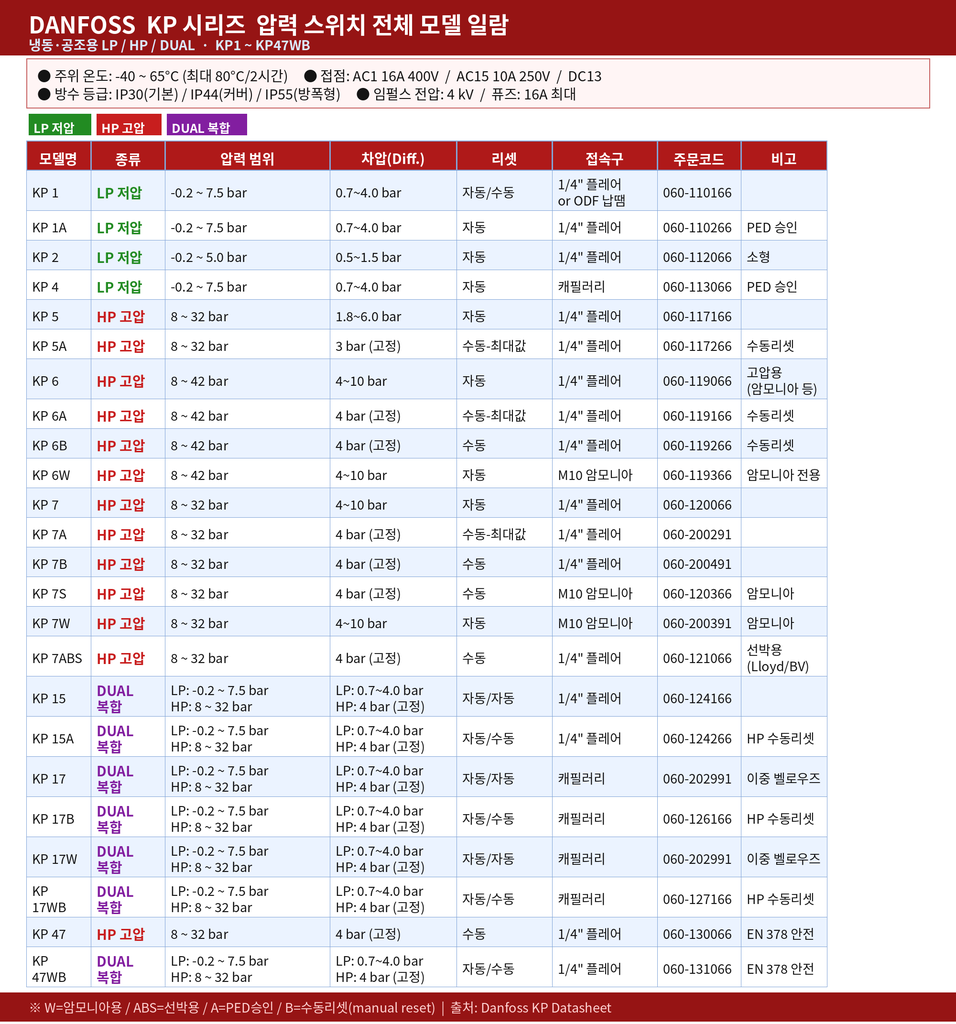This screenshot has height=1024, width=956.
Task: Select the "모델명" column header
Action: pos(58,158)
